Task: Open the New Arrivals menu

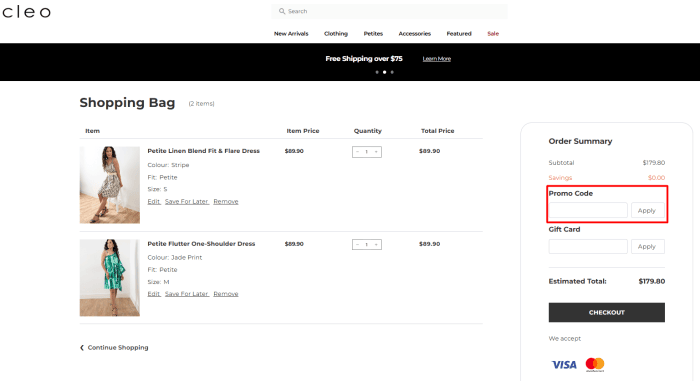Action: click(x=291, y=33)
